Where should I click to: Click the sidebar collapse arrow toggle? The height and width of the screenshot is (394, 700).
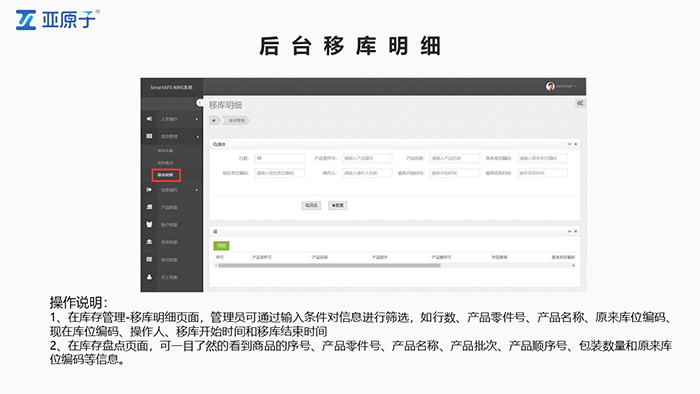200,103
